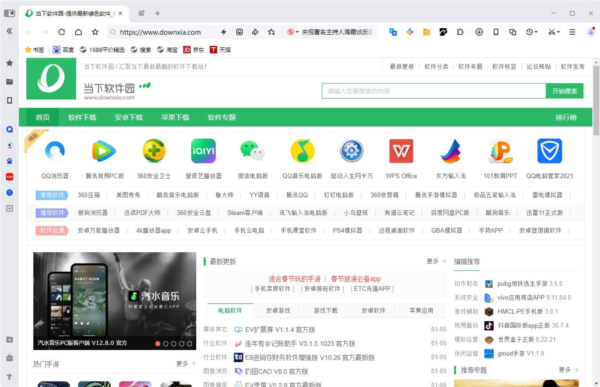
Task: Open the 软件分类 top link
Action: click(436, 67)
